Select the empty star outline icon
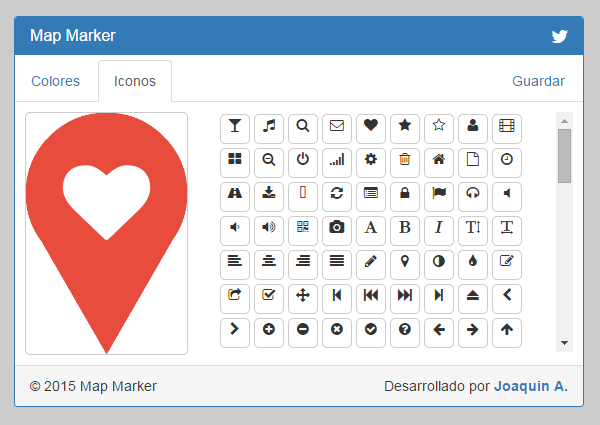Viewport: 600px width, 425px height. point(439,129)
